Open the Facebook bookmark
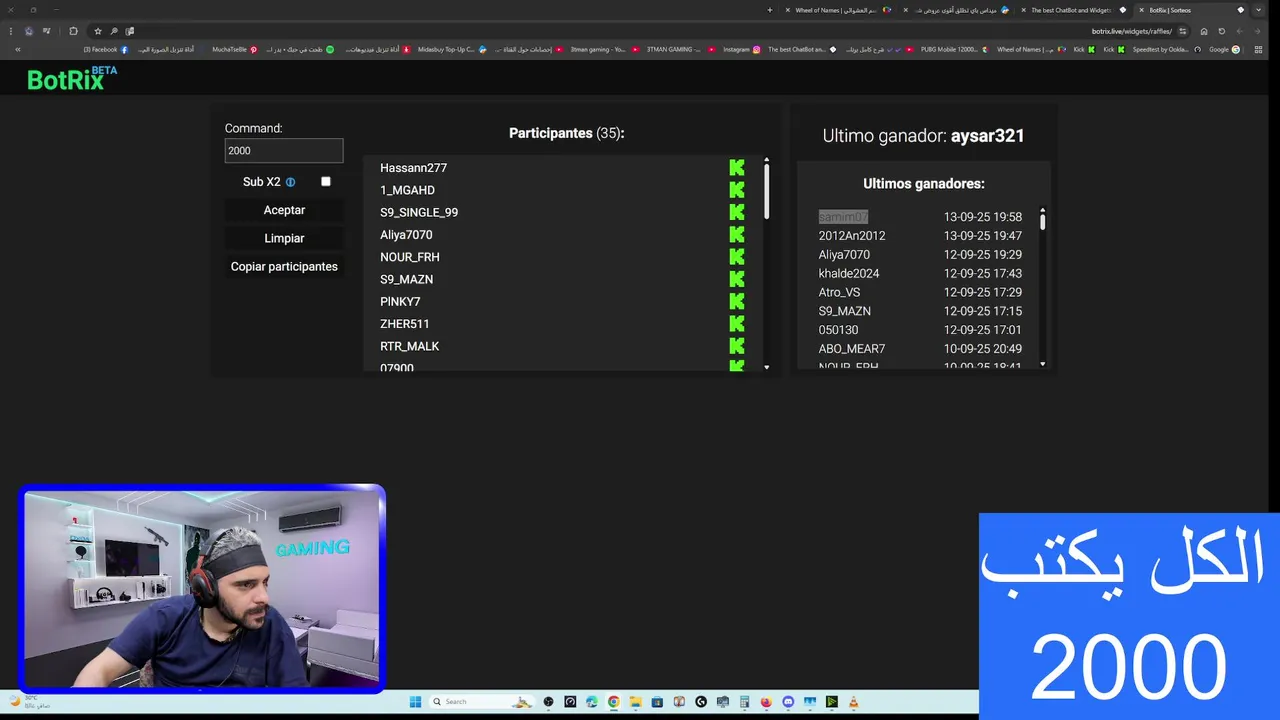The width and height of the screenshot is (1280, 720). (x=106, y=49)
